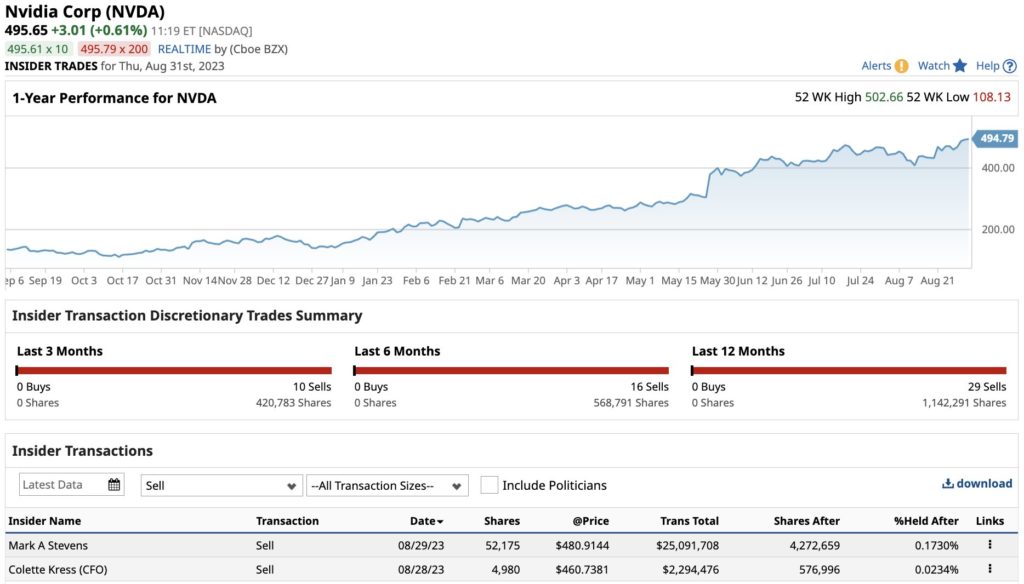Open kebab menu for Mark A Stevens row
The image size is (1024, 584).
989,545
